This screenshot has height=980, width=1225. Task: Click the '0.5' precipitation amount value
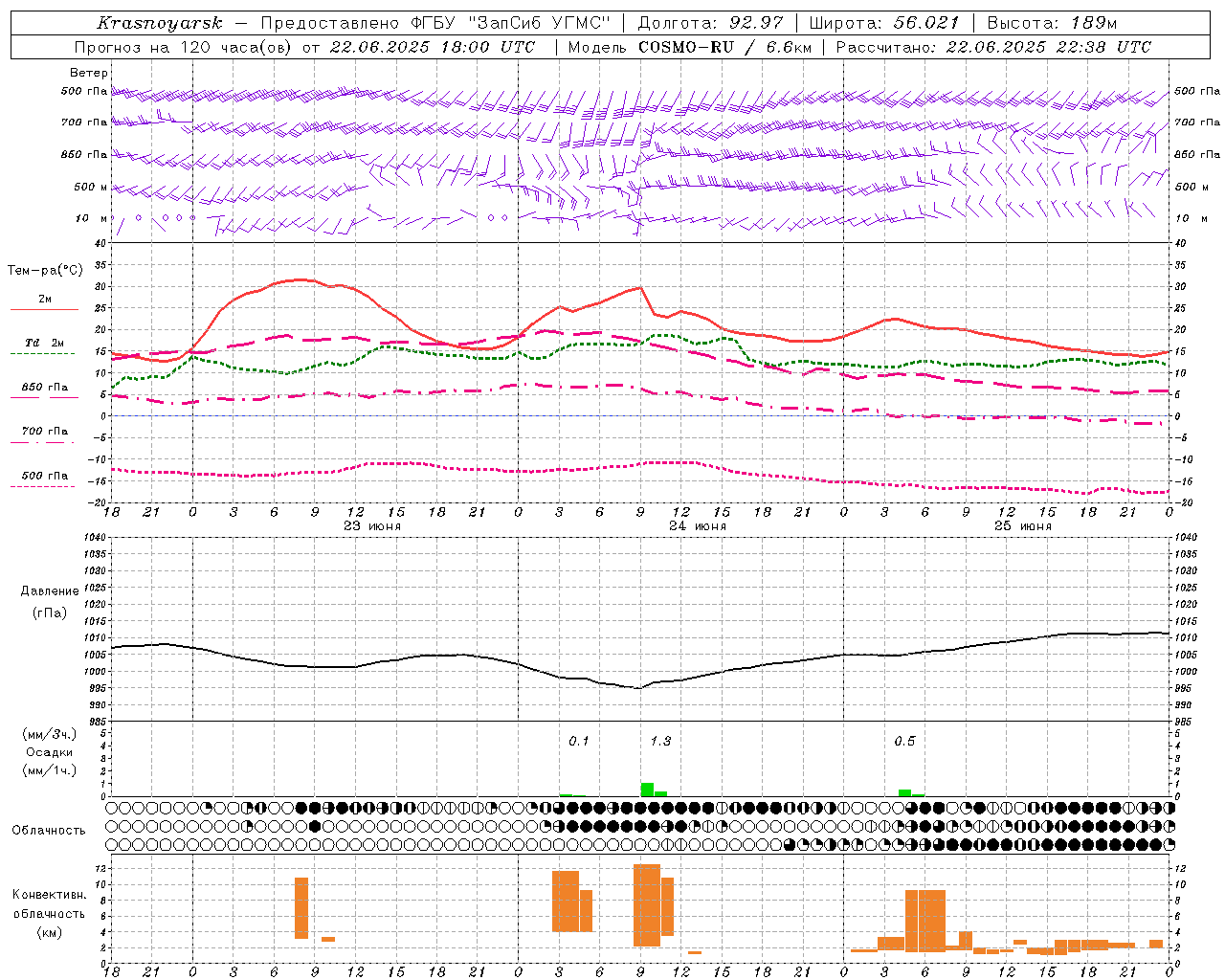coord(904,742)
